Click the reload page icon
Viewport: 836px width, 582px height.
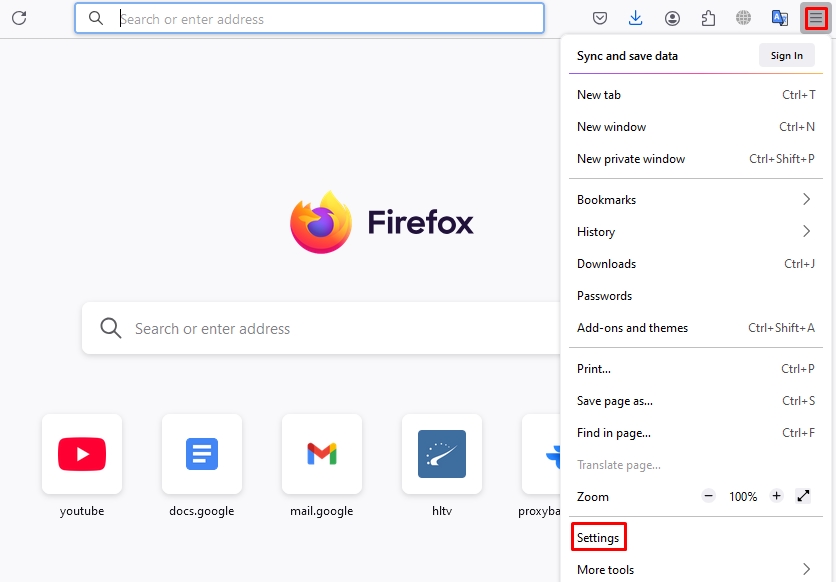(19, 18)
